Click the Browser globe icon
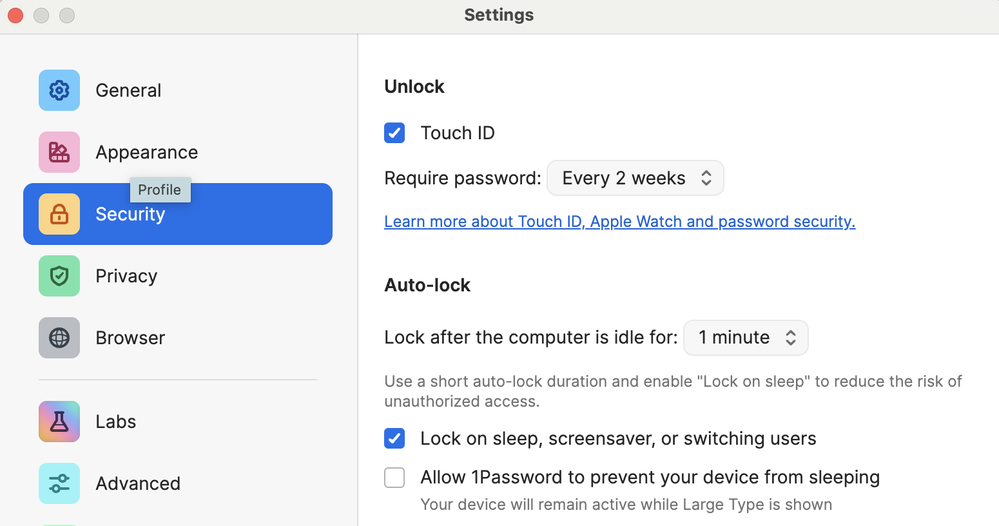 tap(59, 338)
